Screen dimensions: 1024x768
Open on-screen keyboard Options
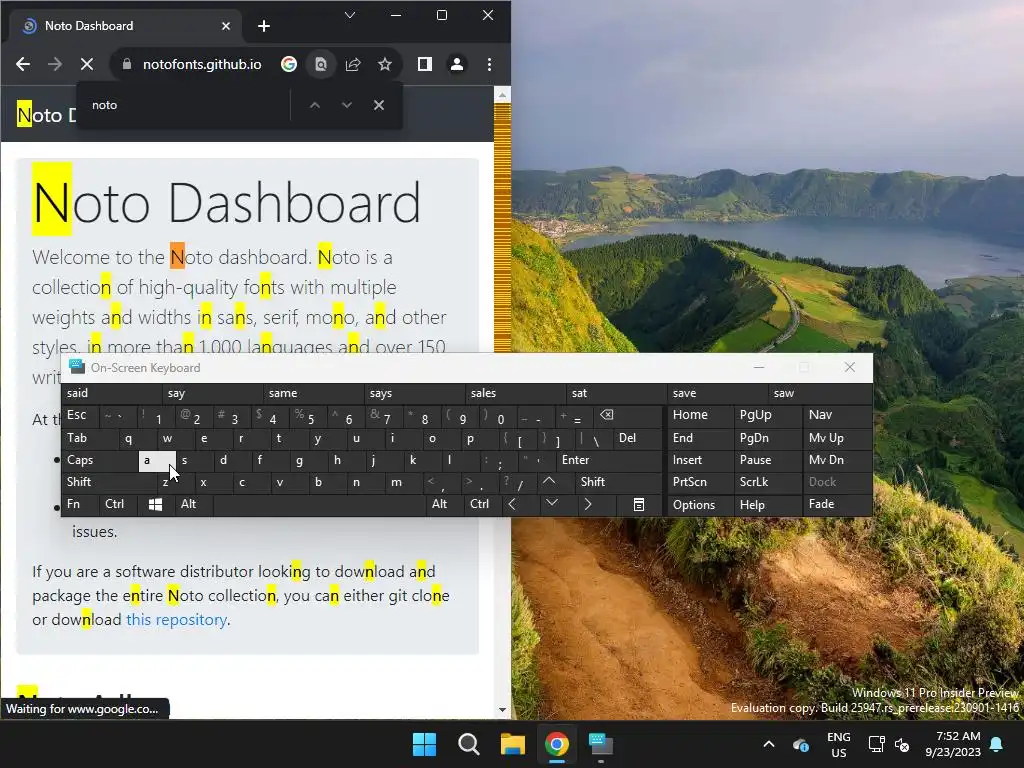click(x=700, y=505)
